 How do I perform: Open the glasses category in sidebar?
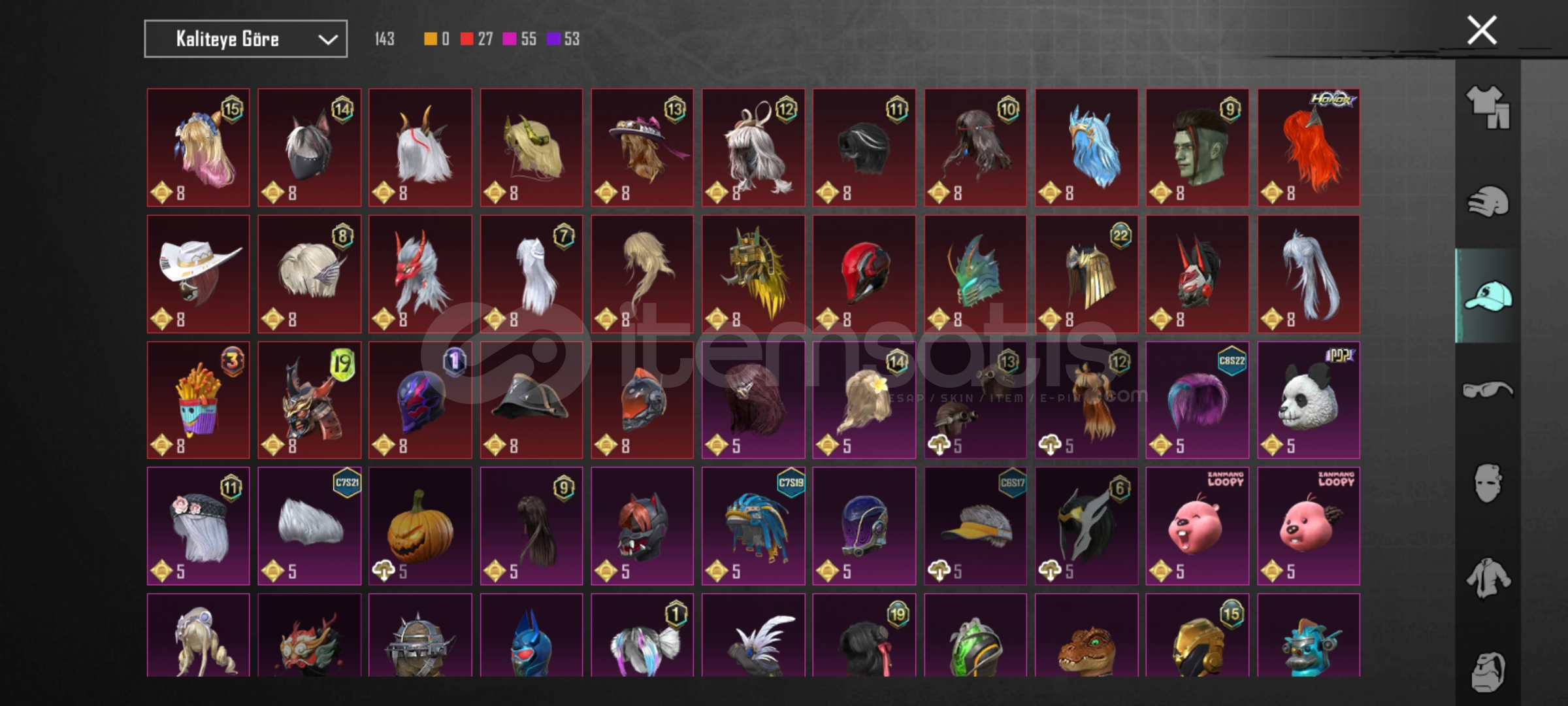(1488, 390)
